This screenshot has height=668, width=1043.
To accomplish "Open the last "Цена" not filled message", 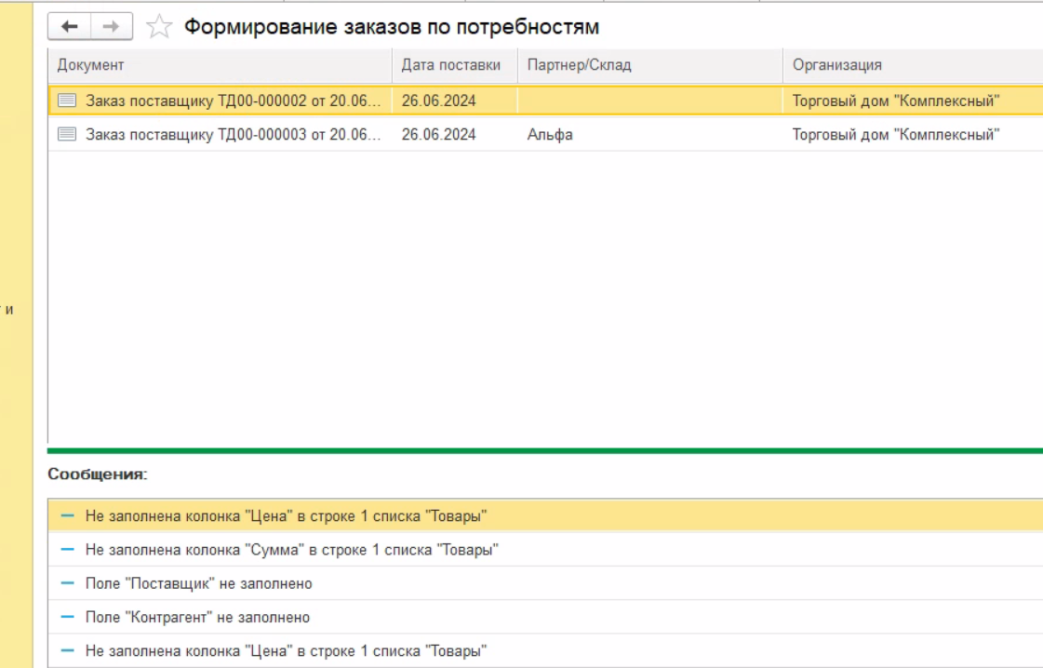I will click(286, 651).
